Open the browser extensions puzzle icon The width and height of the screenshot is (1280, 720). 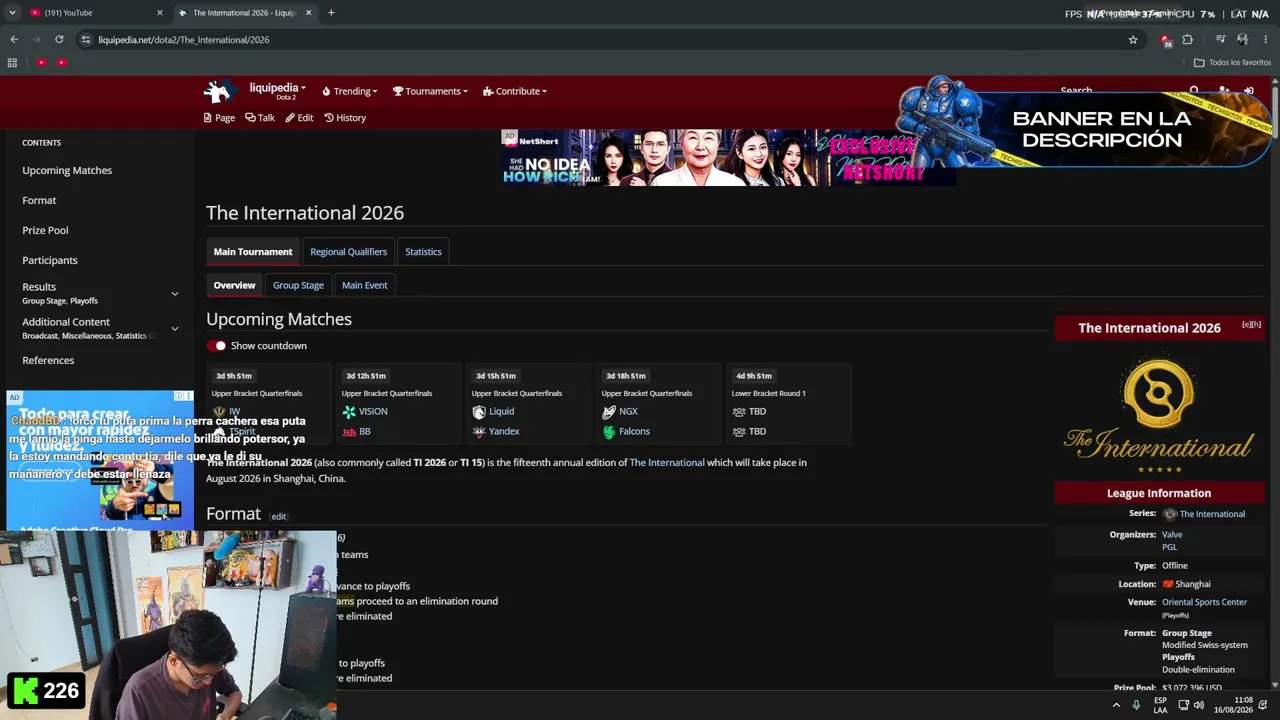click(1187, 40)
